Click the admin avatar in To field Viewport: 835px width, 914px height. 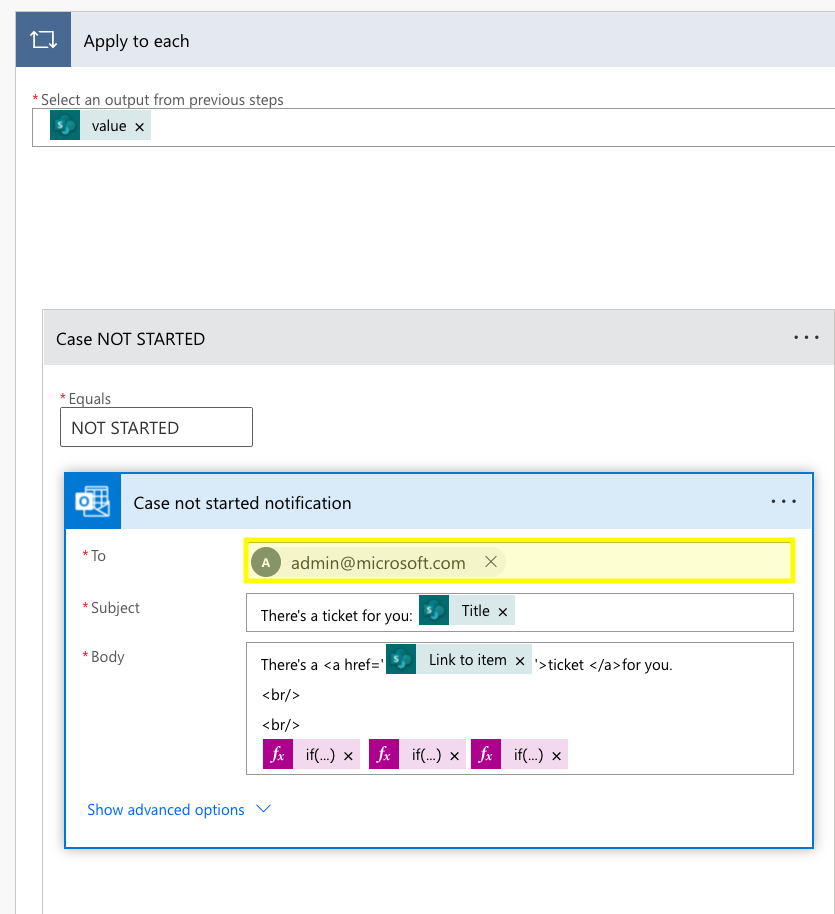click(266, 563)
